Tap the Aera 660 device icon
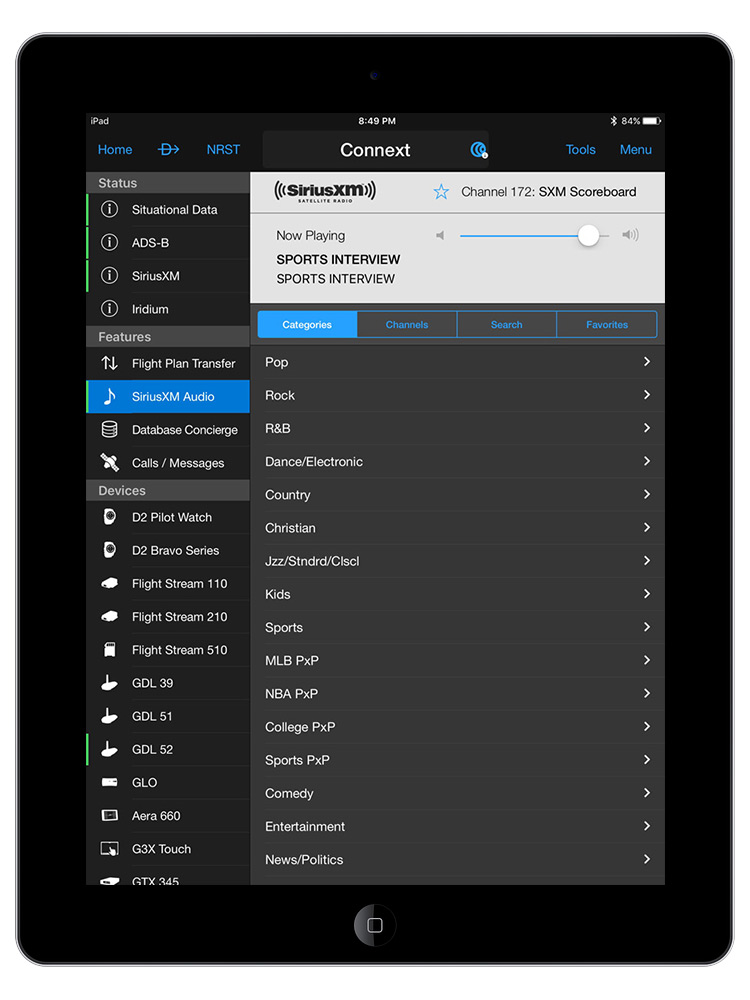The height and width of the screenshot is (1000, 750). point(110,815)
